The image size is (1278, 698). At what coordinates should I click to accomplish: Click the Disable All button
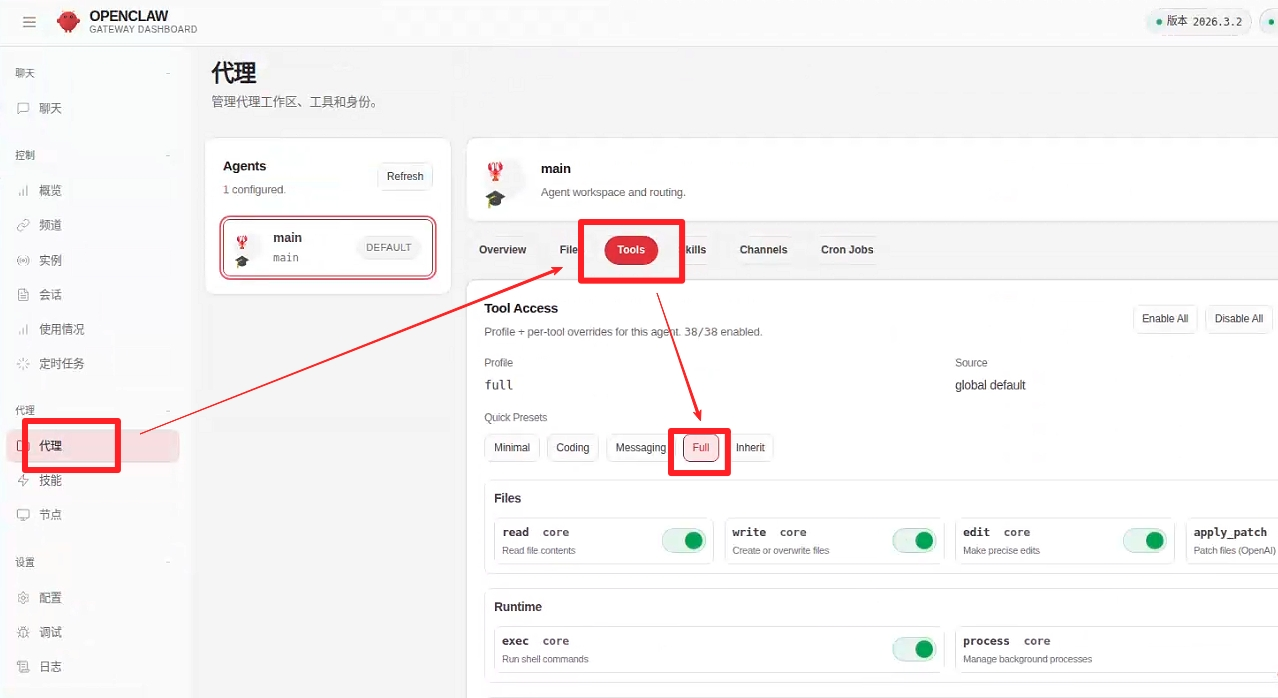(x=1239, y=318)
